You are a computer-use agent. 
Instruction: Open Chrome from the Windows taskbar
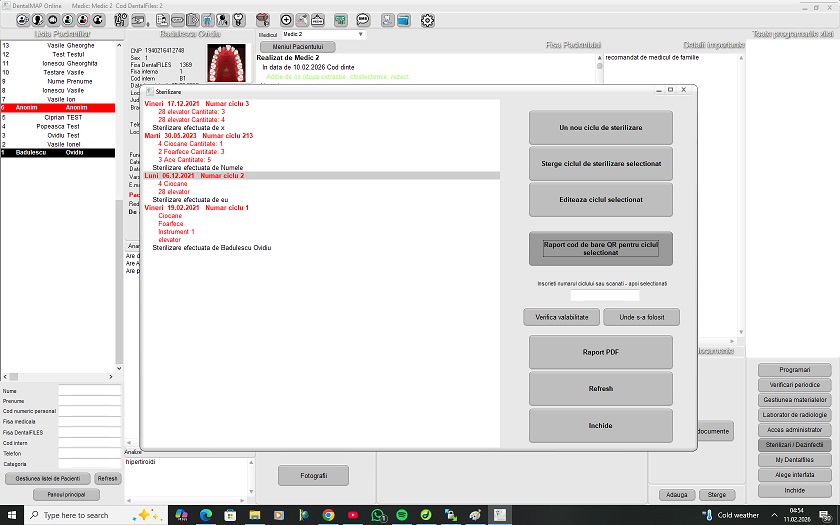328,515
